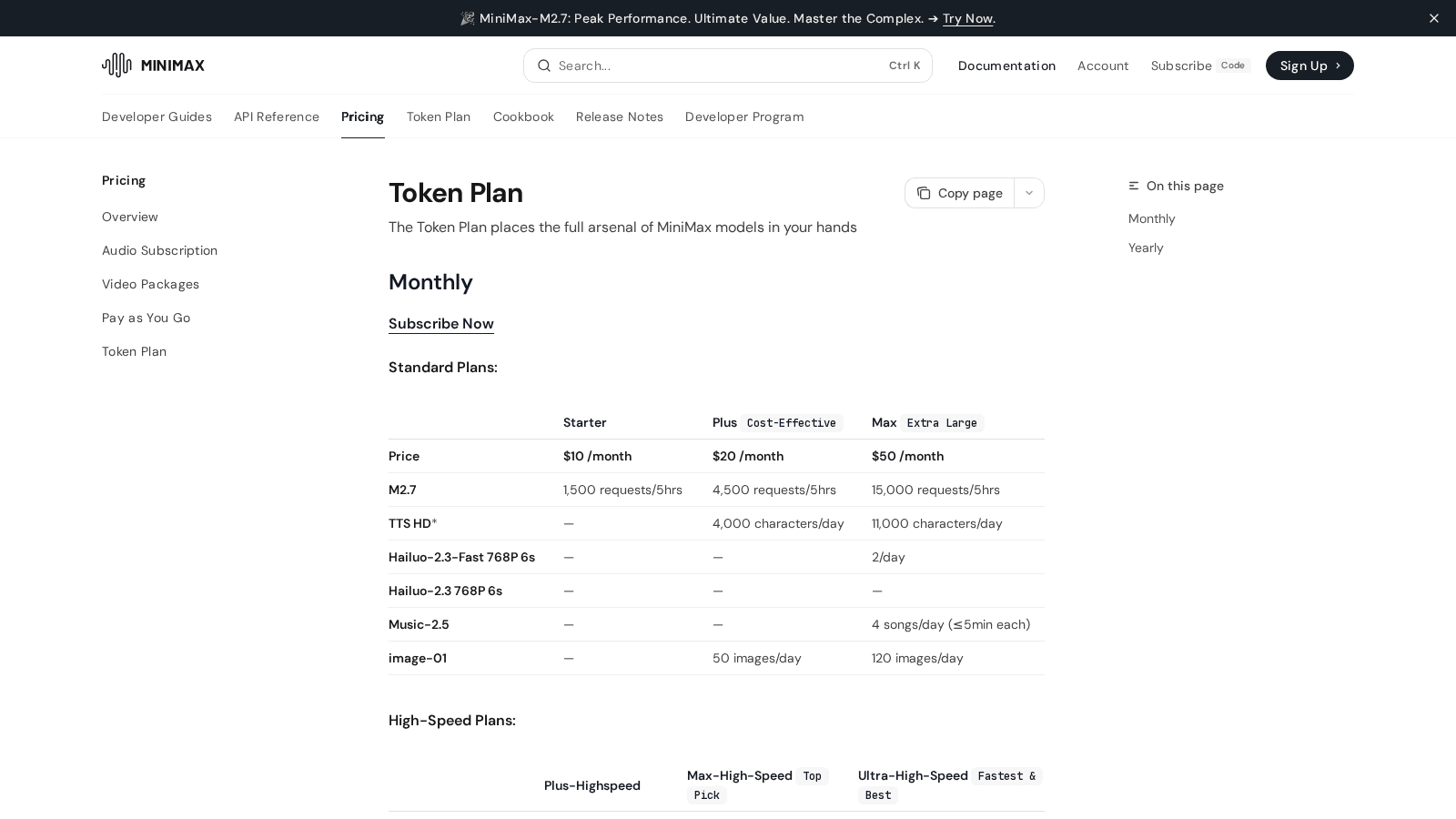Open Audio Subscription in the sidebar

159,250
